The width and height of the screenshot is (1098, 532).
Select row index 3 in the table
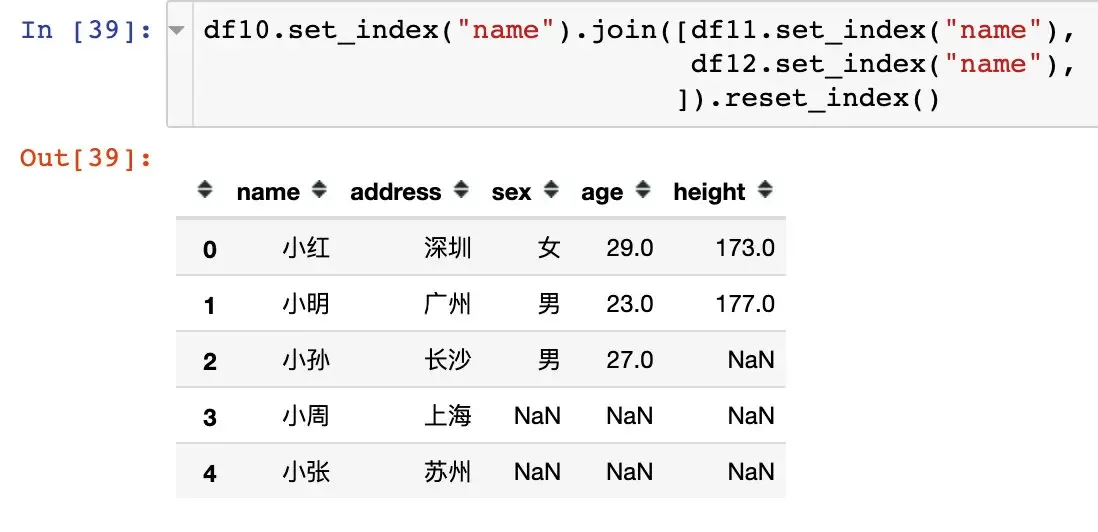click(209, 416)
